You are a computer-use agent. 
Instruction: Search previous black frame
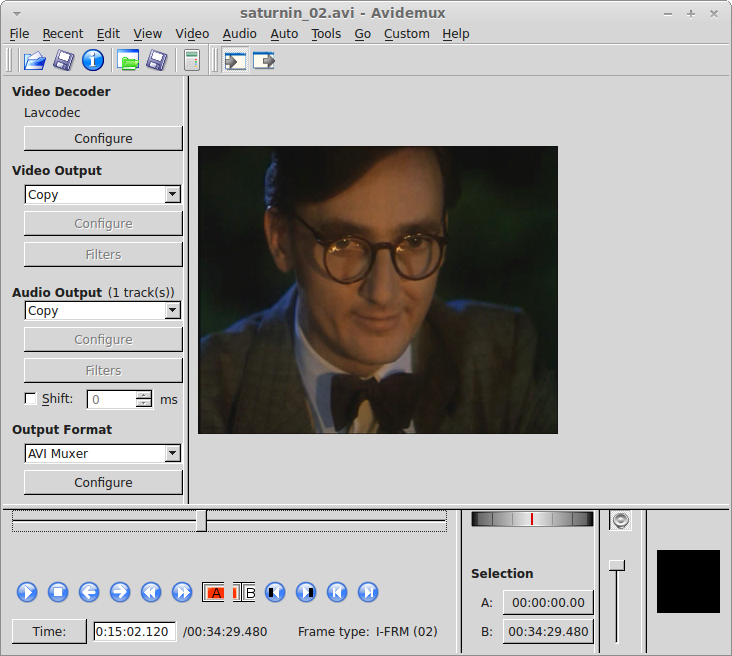point(275,593)
